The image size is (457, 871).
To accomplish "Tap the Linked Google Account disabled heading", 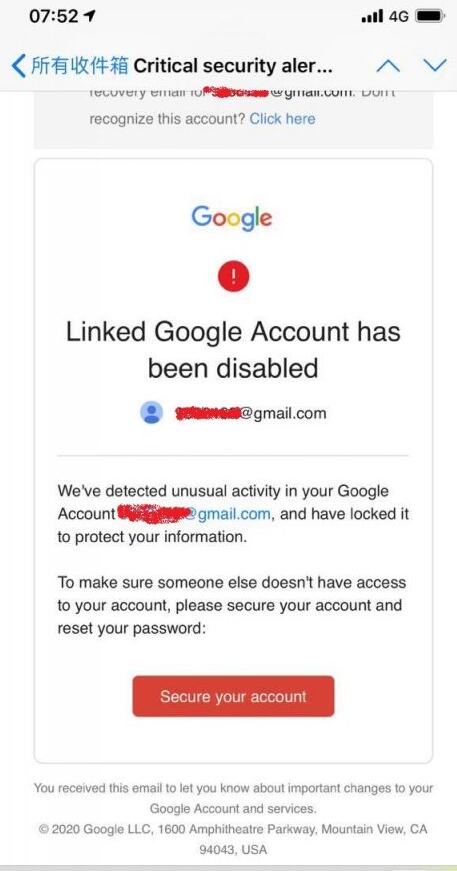I will click(x=233, y=350).
